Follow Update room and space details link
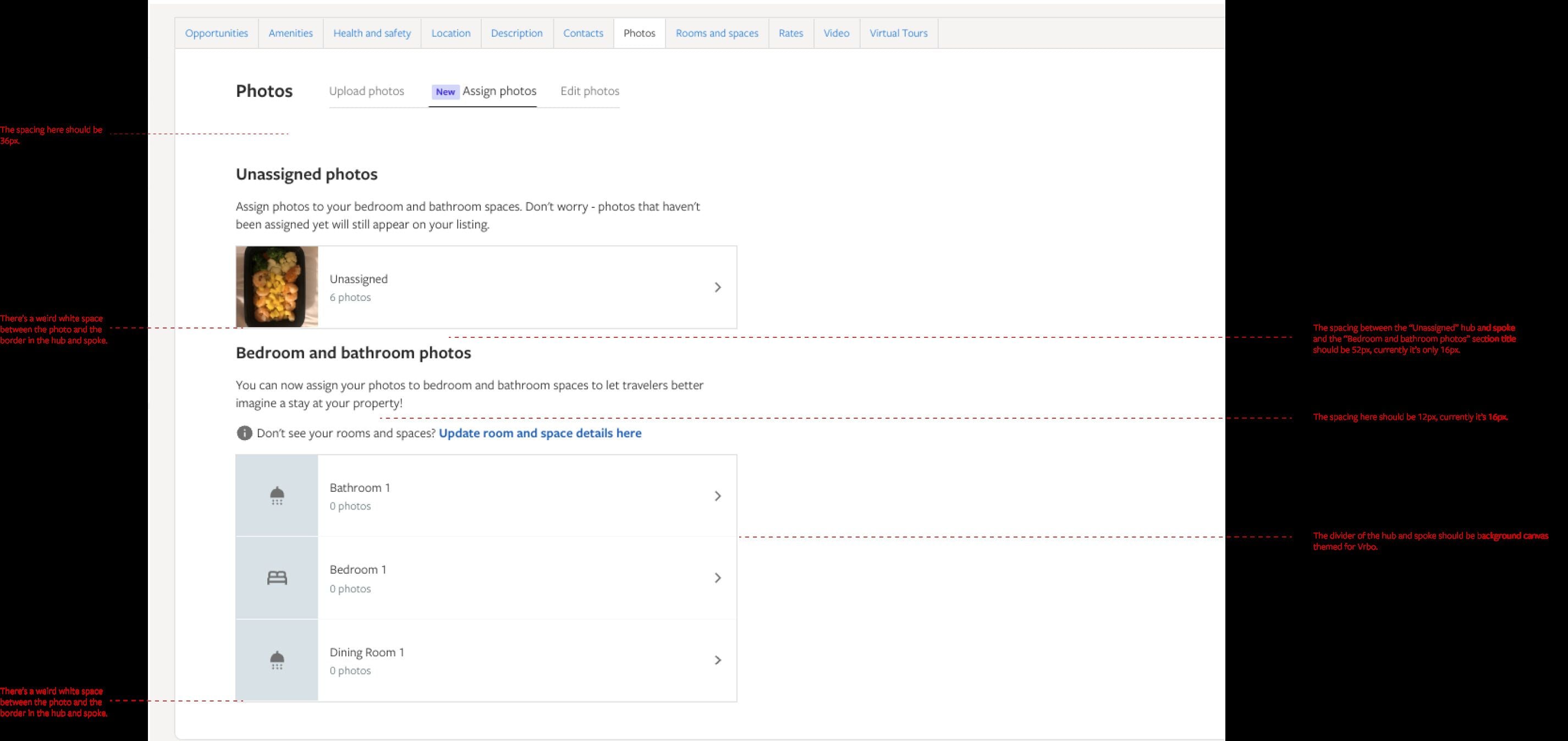 coord(540,433)
